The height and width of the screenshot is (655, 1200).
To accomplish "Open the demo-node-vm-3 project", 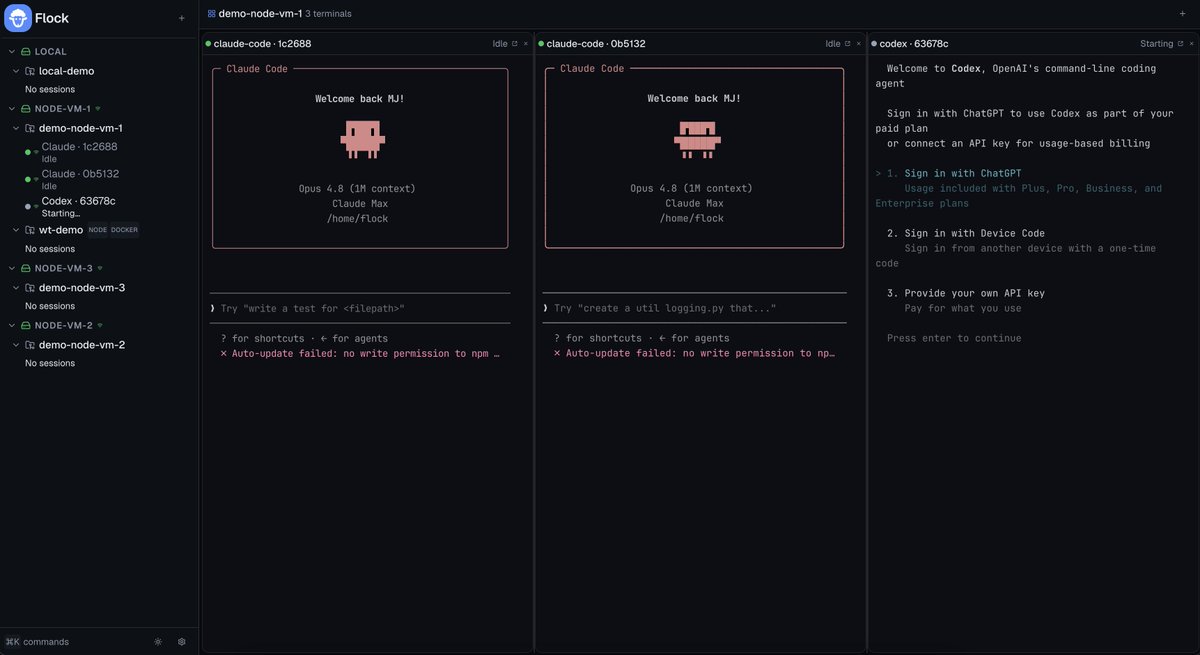I will 82,288.
